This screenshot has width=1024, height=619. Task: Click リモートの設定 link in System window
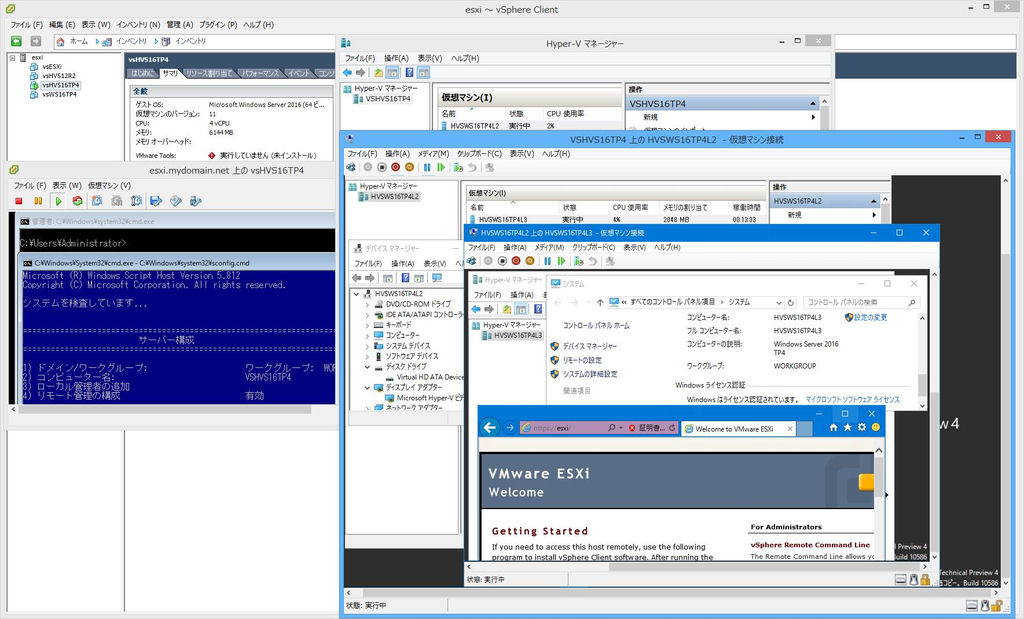(x=583, y=360)
